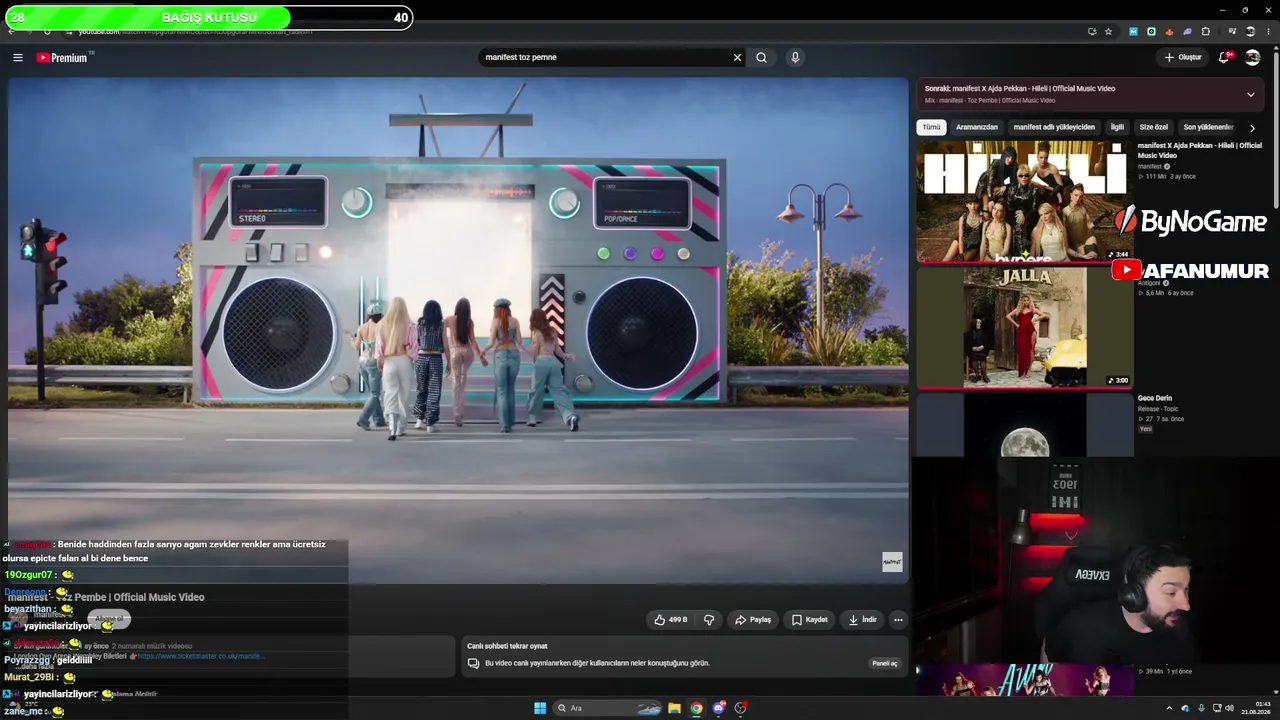This screenshot has height=720, width=1280.
Task: Open the cloud icon in system tray
Action: pos(1186,708)
